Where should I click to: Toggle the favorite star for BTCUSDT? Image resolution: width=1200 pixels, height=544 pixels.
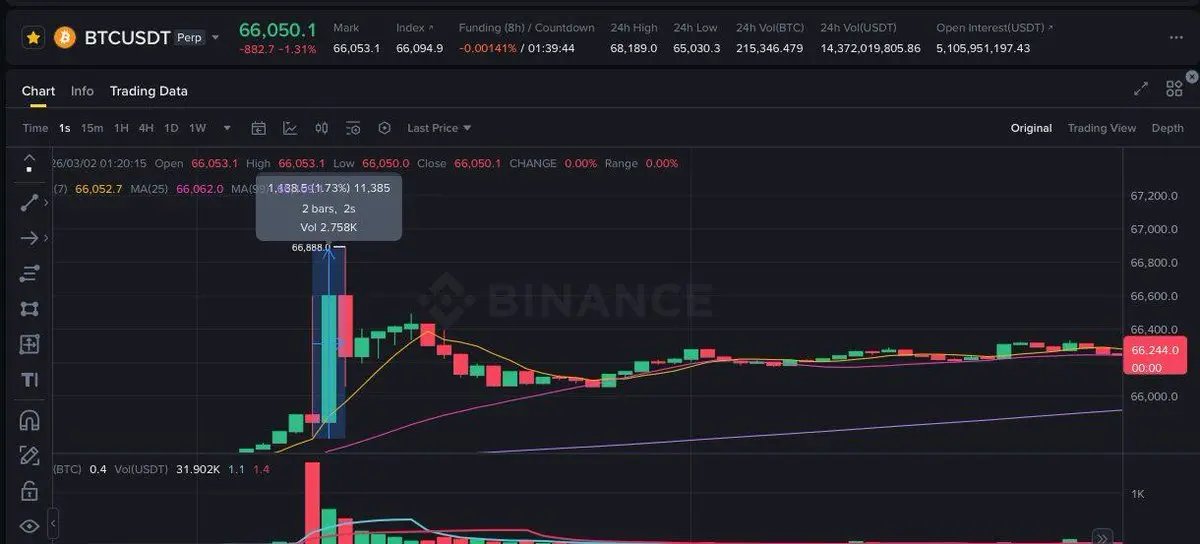(x=33, y=38)
